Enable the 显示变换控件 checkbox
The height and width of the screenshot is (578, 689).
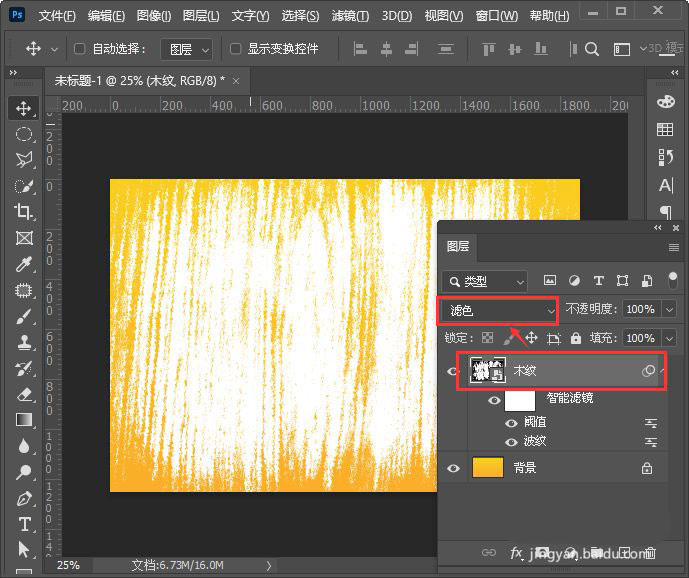236,49
